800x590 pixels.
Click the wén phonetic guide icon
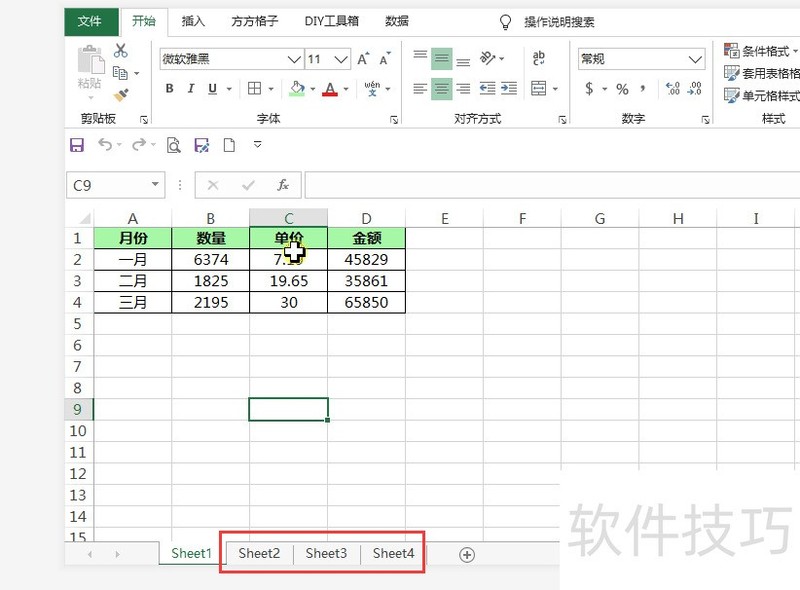point(372,88)
